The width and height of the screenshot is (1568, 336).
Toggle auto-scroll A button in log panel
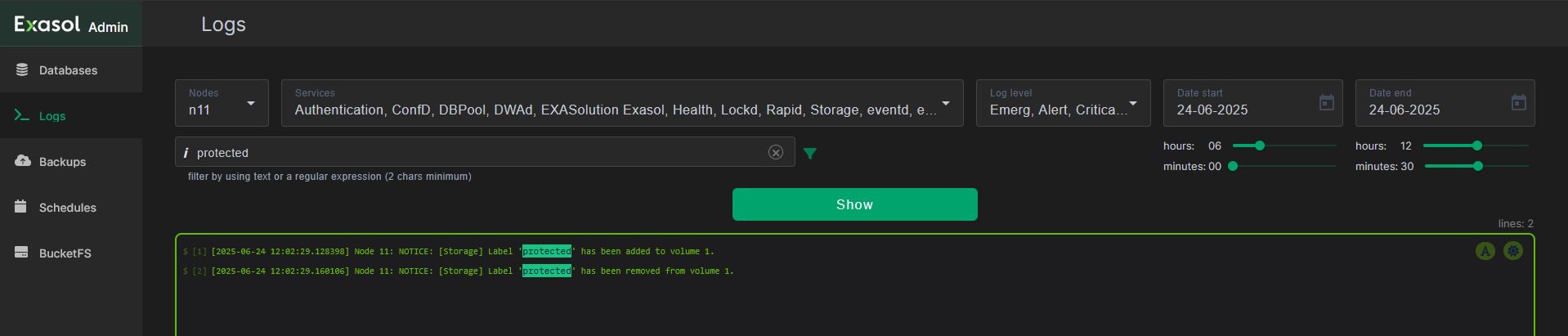pos(1485,251)
